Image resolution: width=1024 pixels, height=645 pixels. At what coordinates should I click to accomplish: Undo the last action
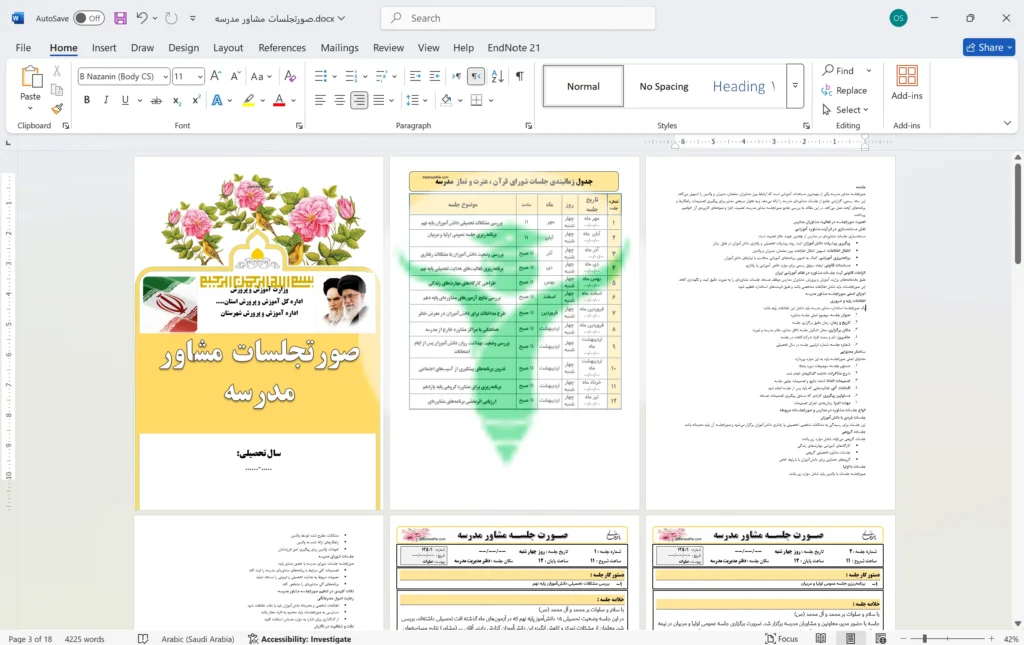coord(141,18)
